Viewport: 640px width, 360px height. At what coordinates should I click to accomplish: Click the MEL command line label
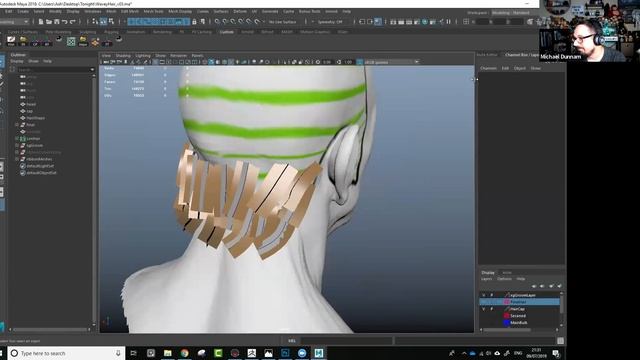point(291,341)
